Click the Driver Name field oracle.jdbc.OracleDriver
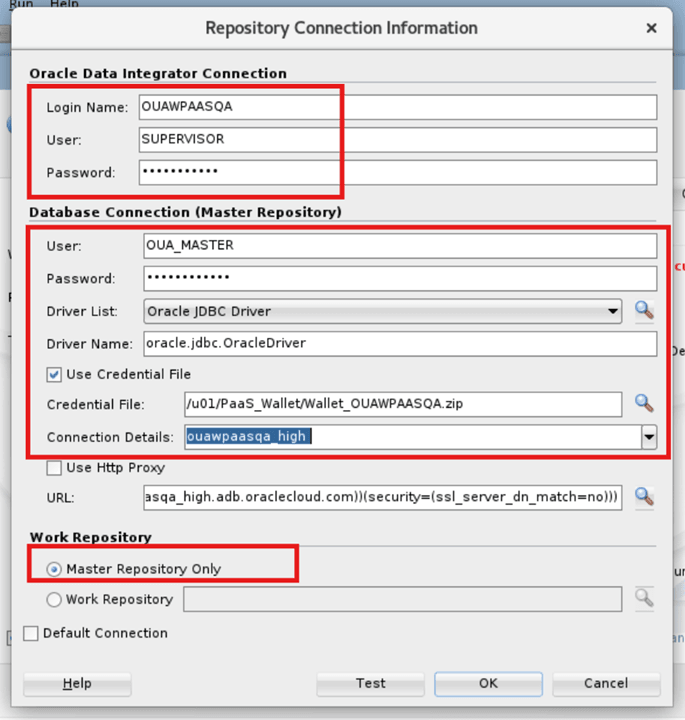Viewport: 685px width, 720px height. 400,343
